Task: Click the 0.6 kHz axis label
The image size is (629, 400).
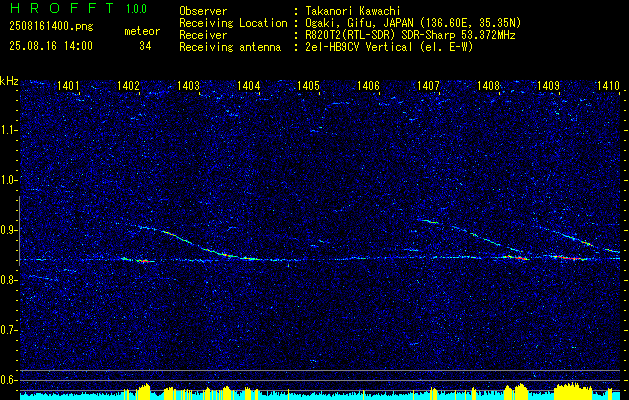Action: tap(9, 380)
